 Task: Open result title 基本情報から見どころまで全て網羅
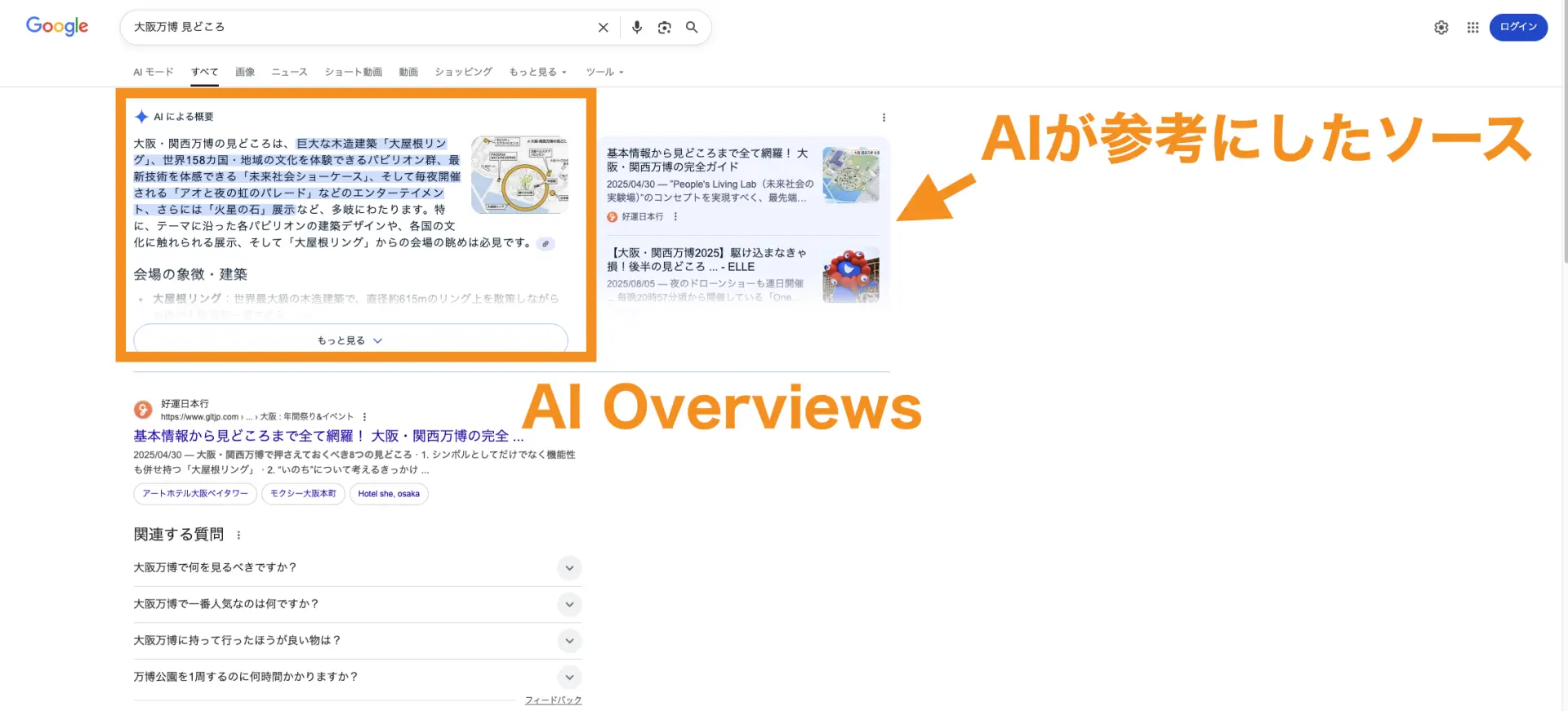(x=328, y=436)
